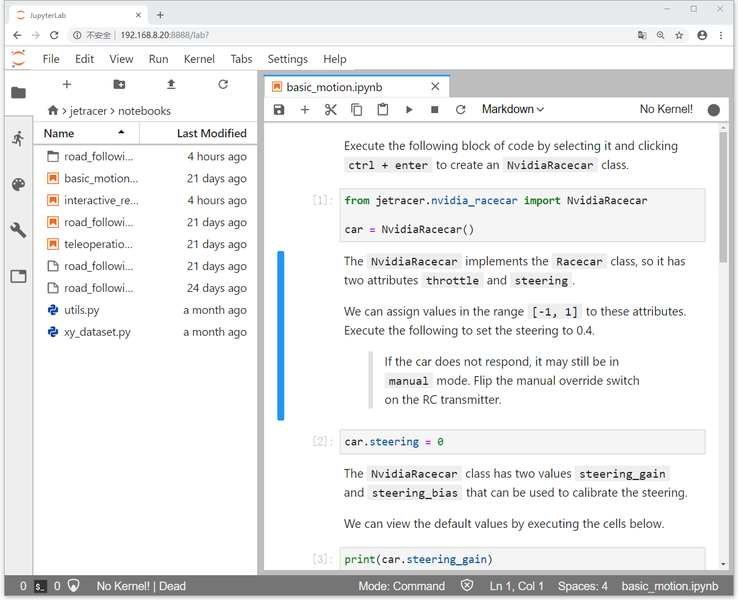Reload the browser page
The image size is (738, 600).
(x=54, y=35)
